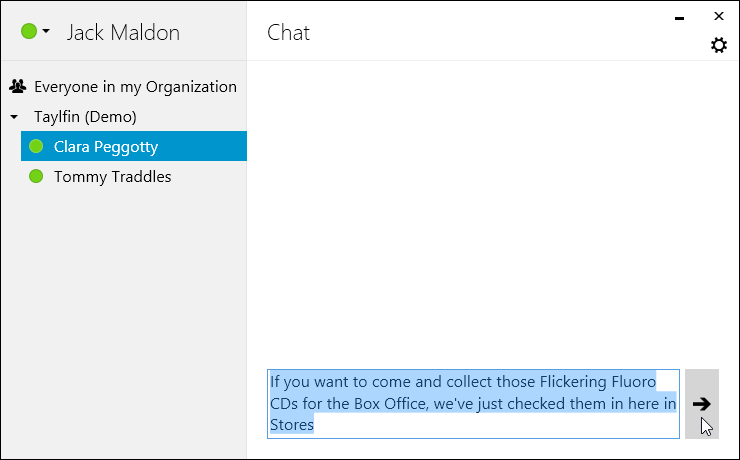The width and height of the screenshot is (740, 460).
Task: Close the chat window
Action: [x=718, y=17]
